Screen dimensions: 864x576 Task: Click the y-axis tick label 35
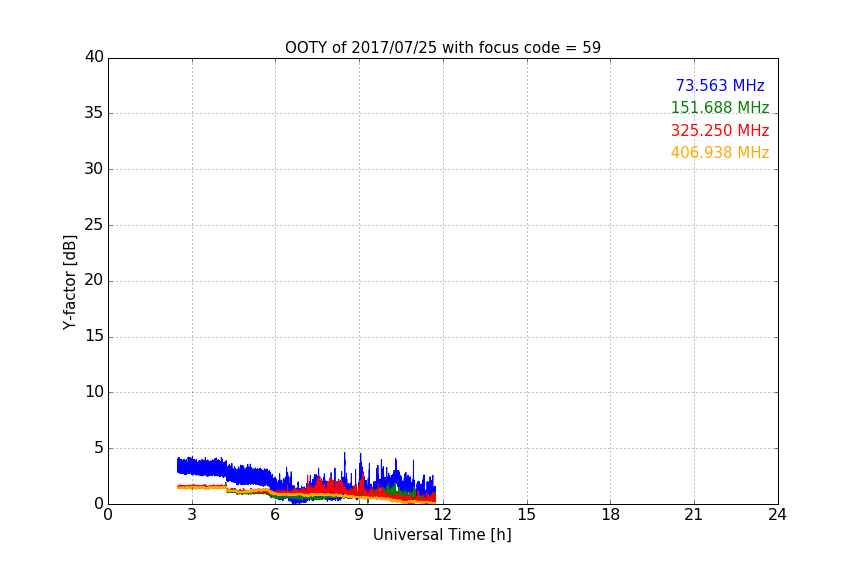pos(94,113)
